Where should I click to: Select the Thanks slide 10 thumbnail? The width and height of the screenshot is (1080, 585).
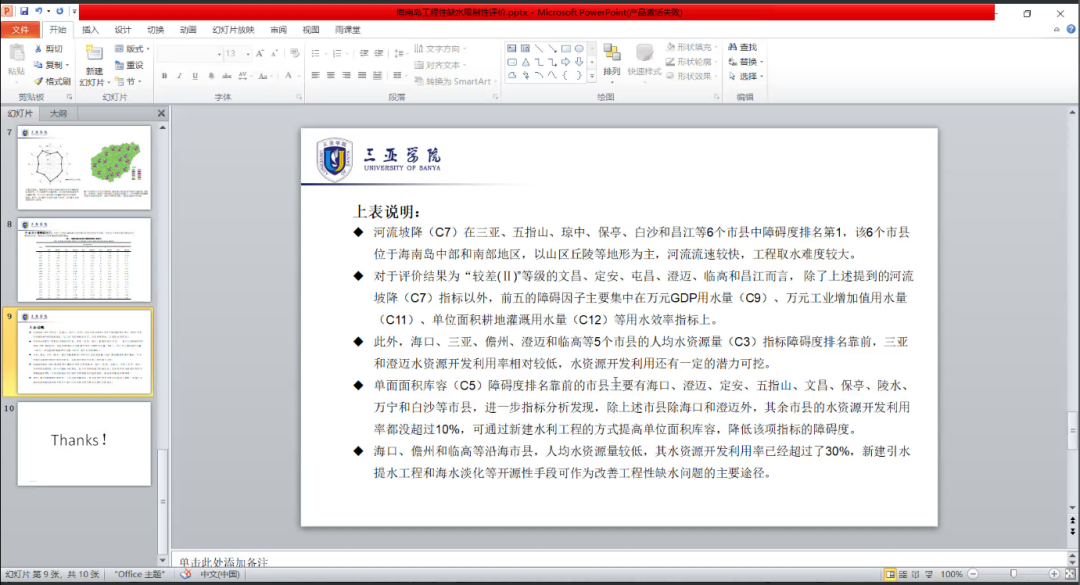click(x=84, y=442)
